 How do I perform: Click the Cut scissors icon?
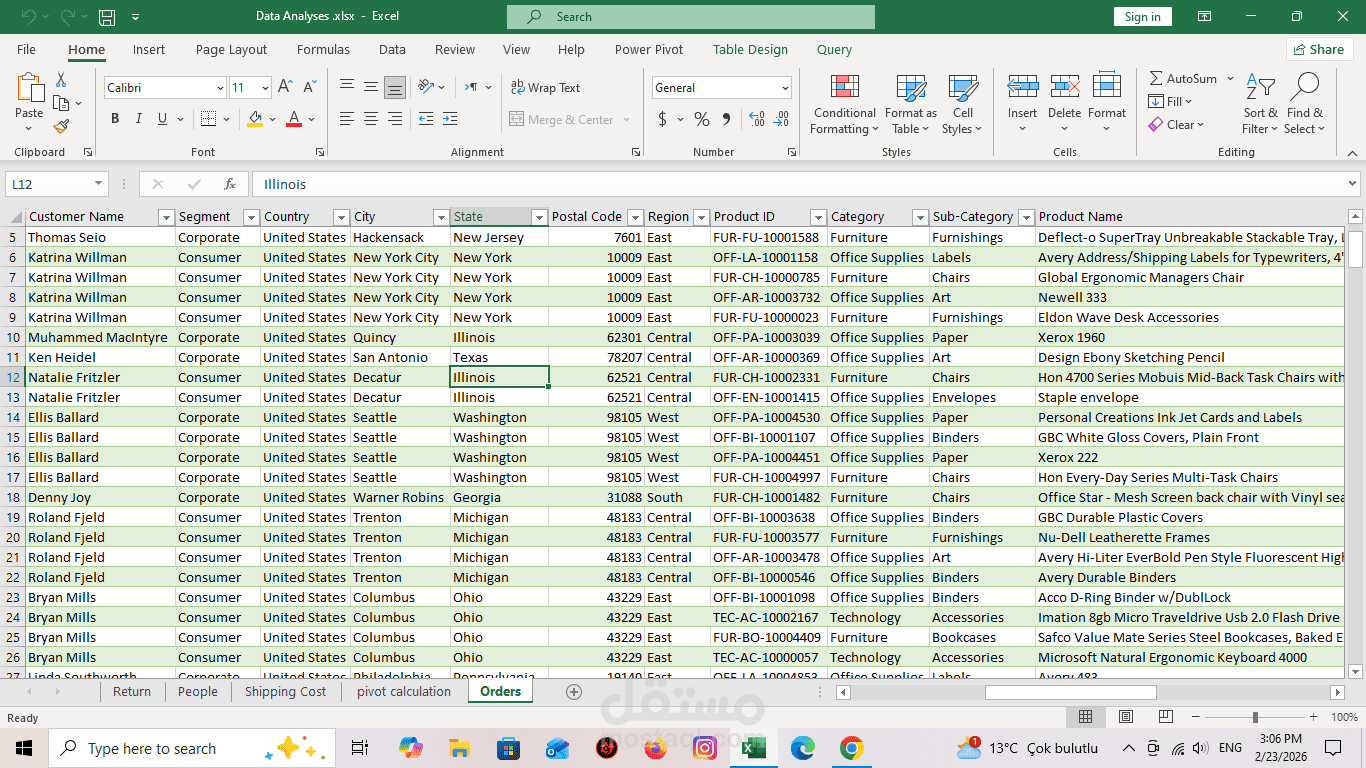click(x=61, y=80)
